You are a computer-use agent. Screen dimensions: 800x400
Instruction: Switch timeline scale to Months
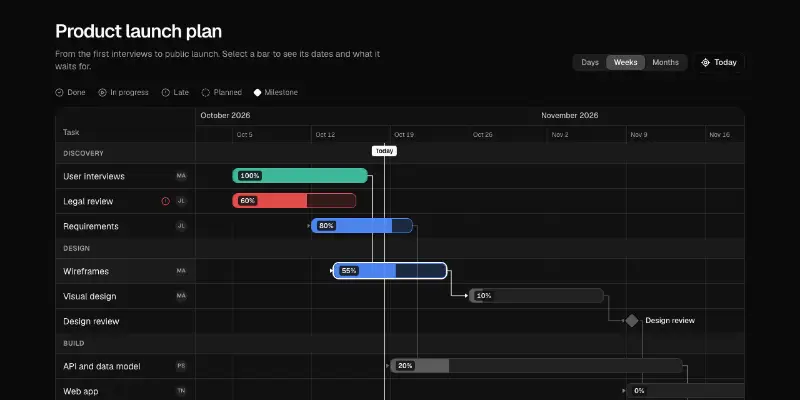[x=665, y=62]
